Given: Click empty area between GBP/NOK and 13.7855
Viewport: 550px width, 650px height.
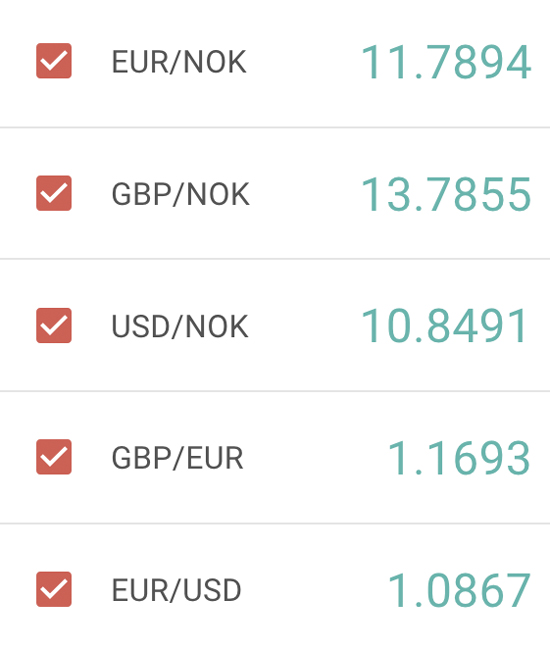Looking at the screenshot, I should (305, 194).
